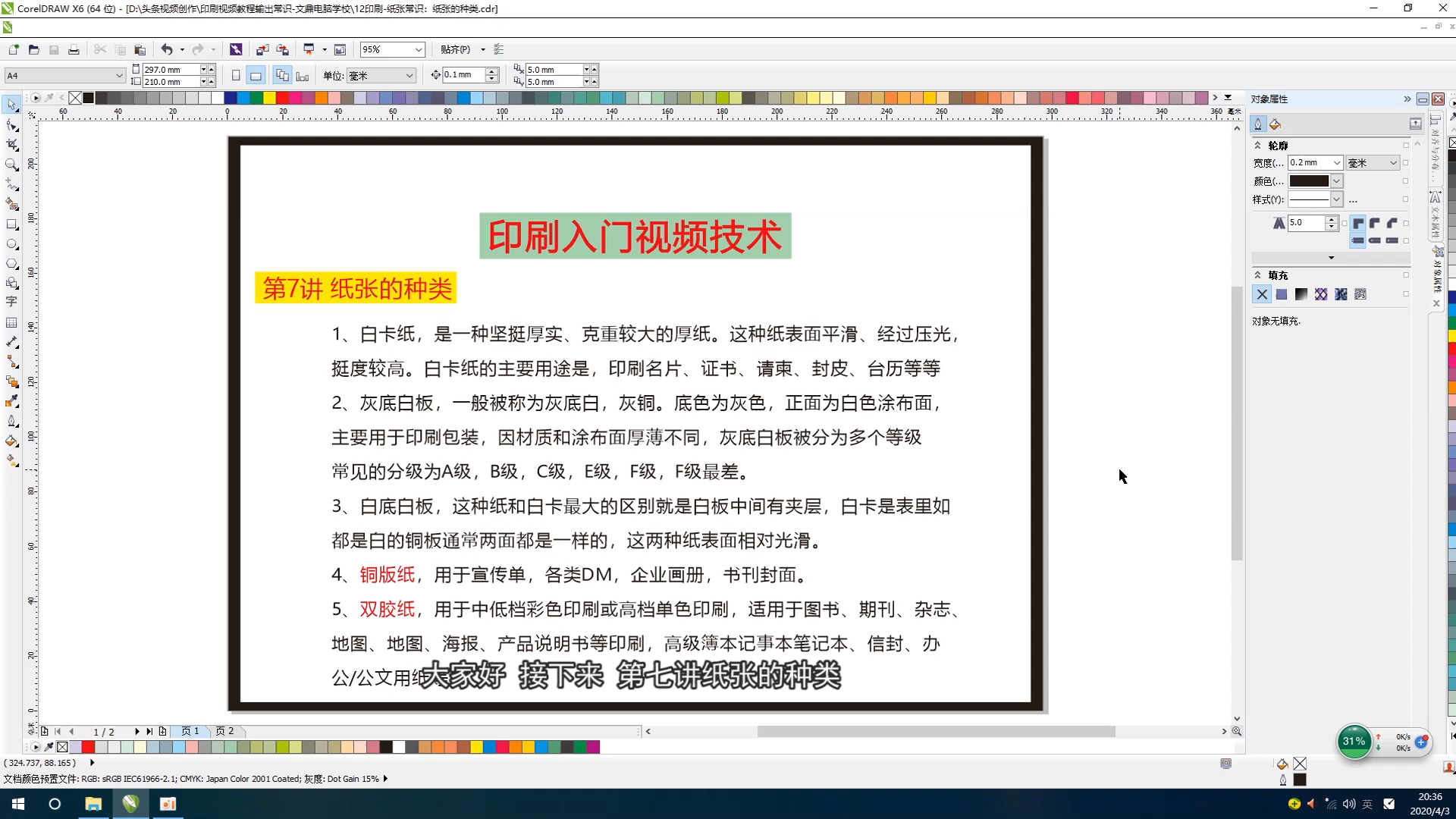Select the Crop tool
Viewport: 1456px width, 819px height.
(11, 144)
